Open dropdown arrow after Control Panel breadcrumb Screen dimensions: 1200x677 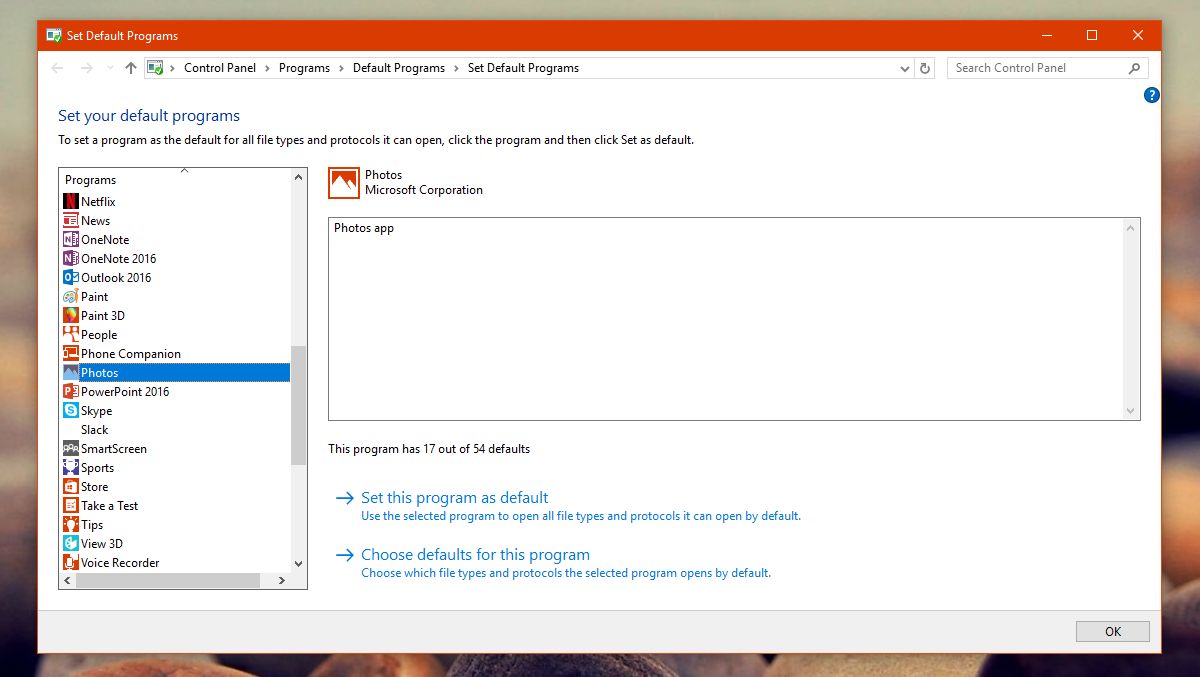pyautogui.click(x=267, y=68)
